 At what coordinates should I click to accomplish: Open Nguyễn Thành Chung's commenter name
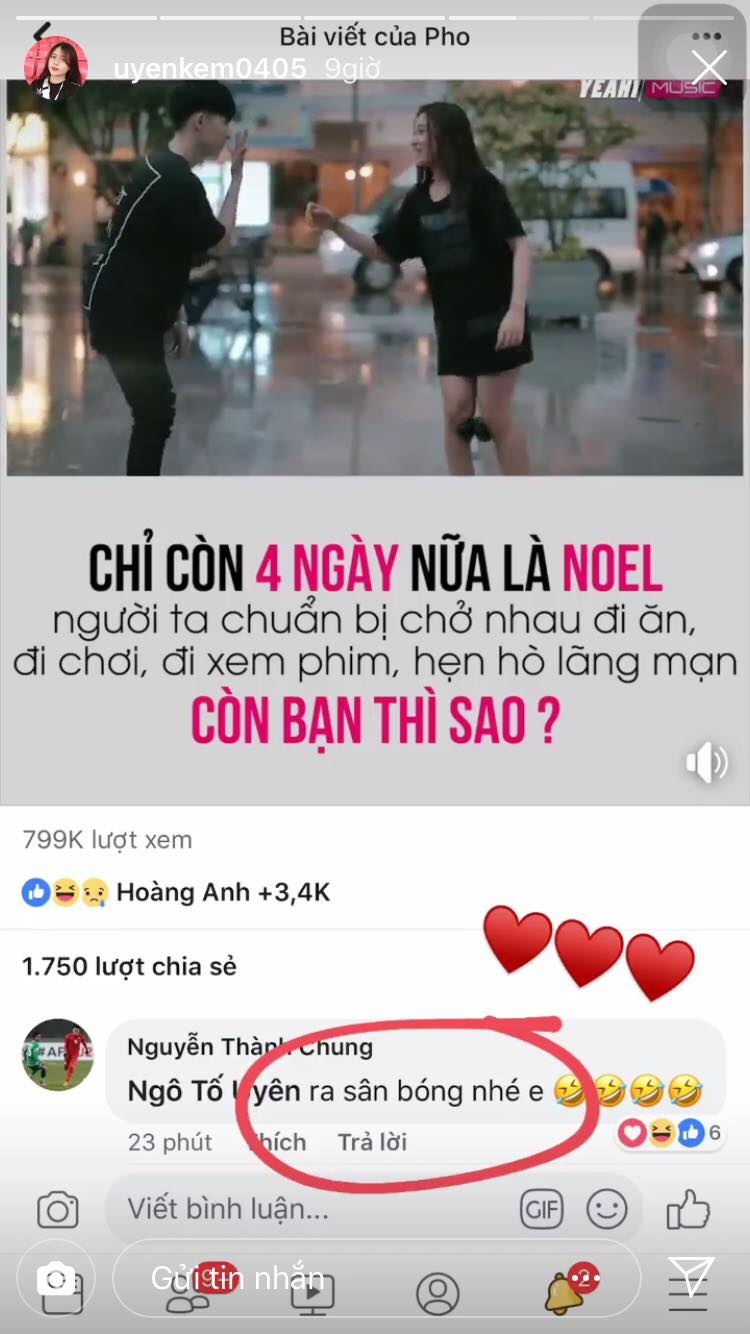[250, 1047]
